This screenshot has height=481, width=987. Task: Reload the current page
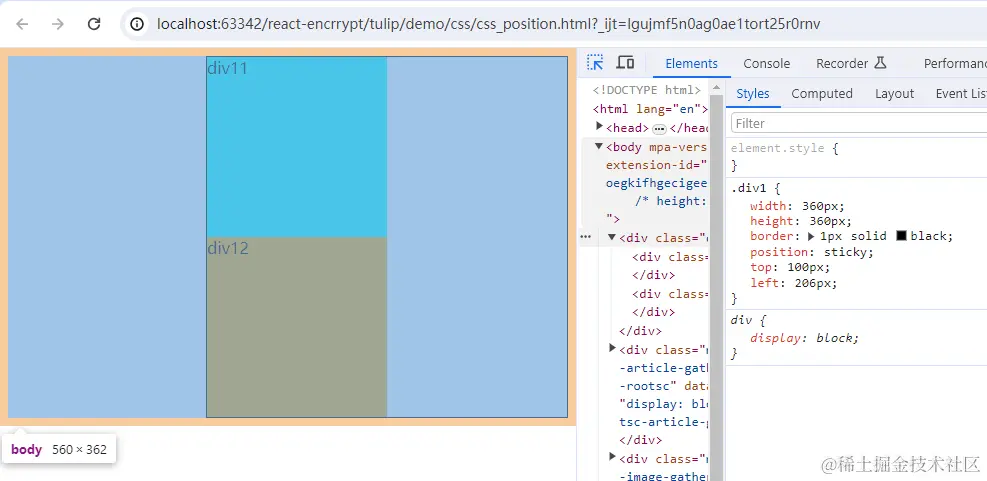coord(94,24)
